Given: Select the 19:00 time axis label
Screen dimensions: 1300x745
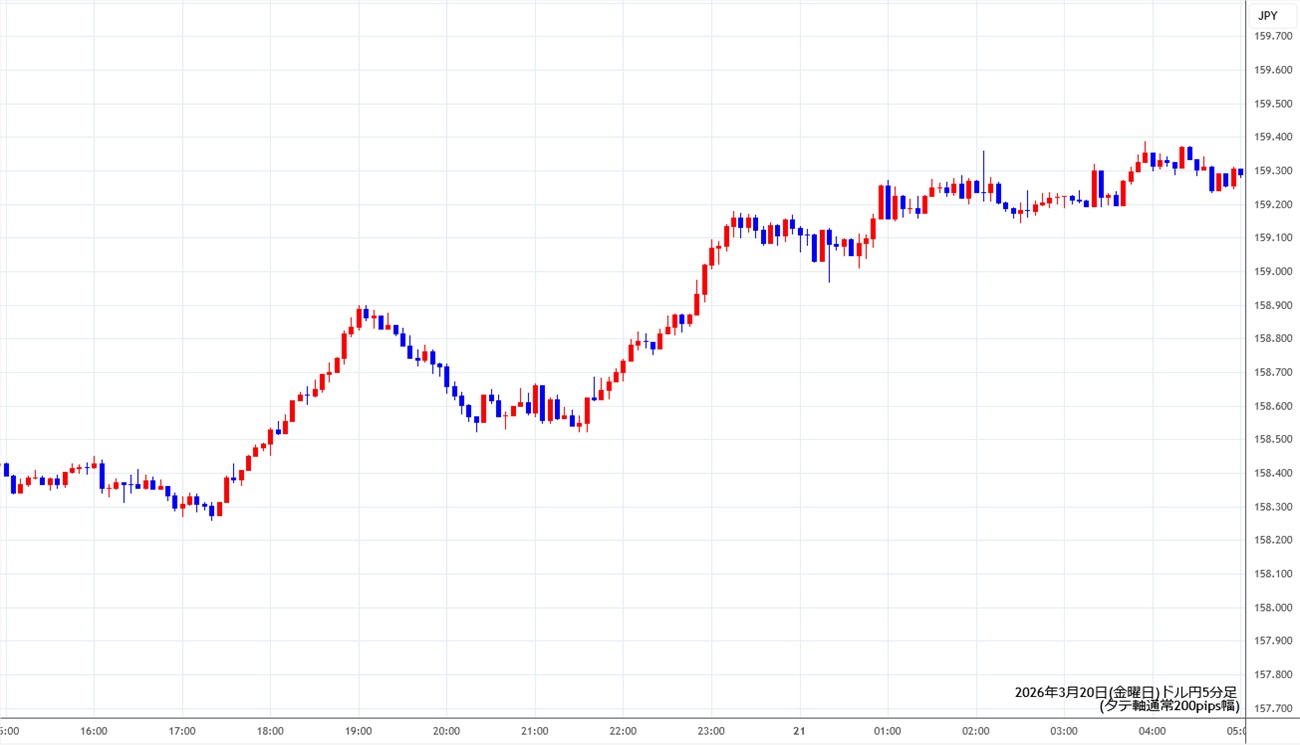Looking at the screenshot, I should (x=359, y=731).
